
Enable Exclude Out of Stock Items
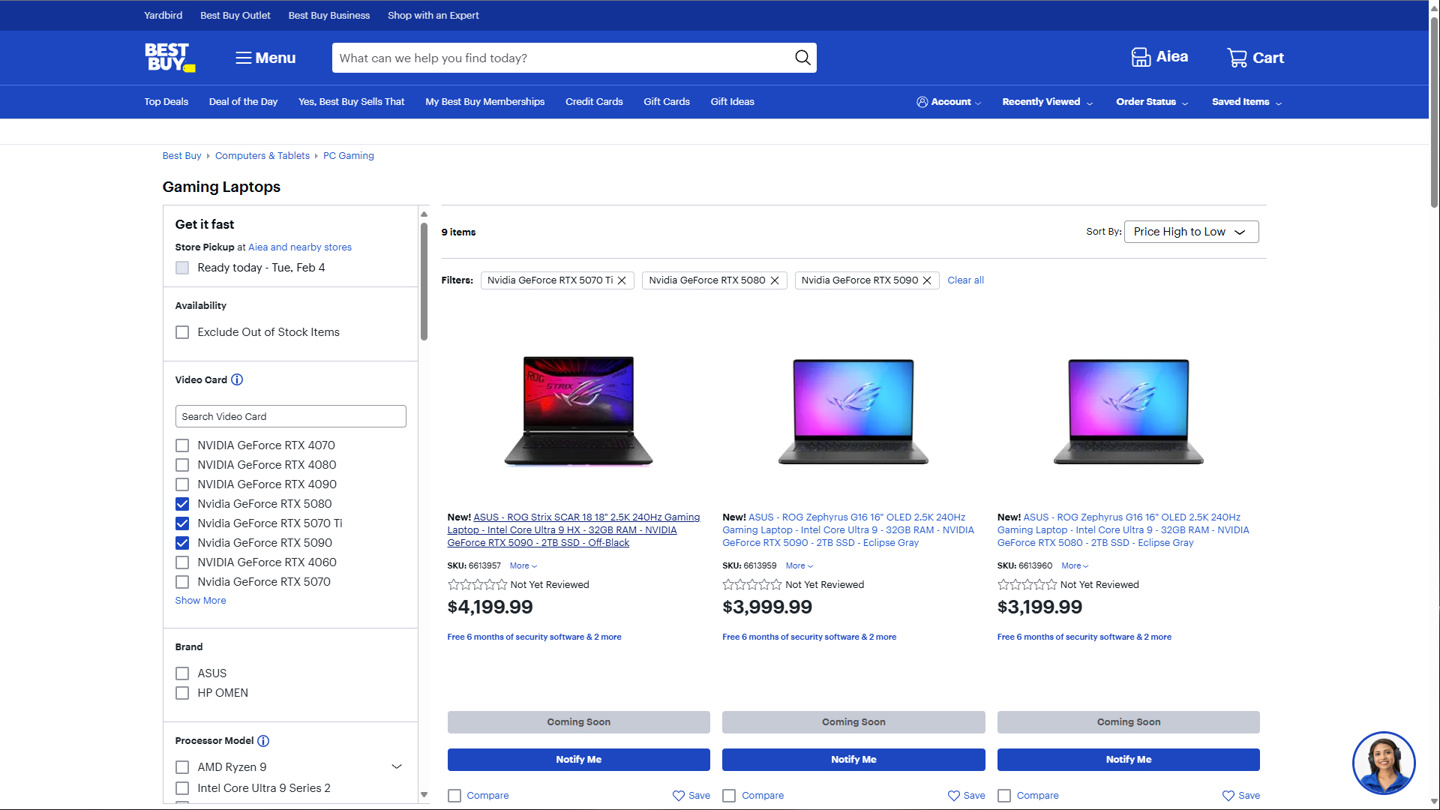(182, 332)
